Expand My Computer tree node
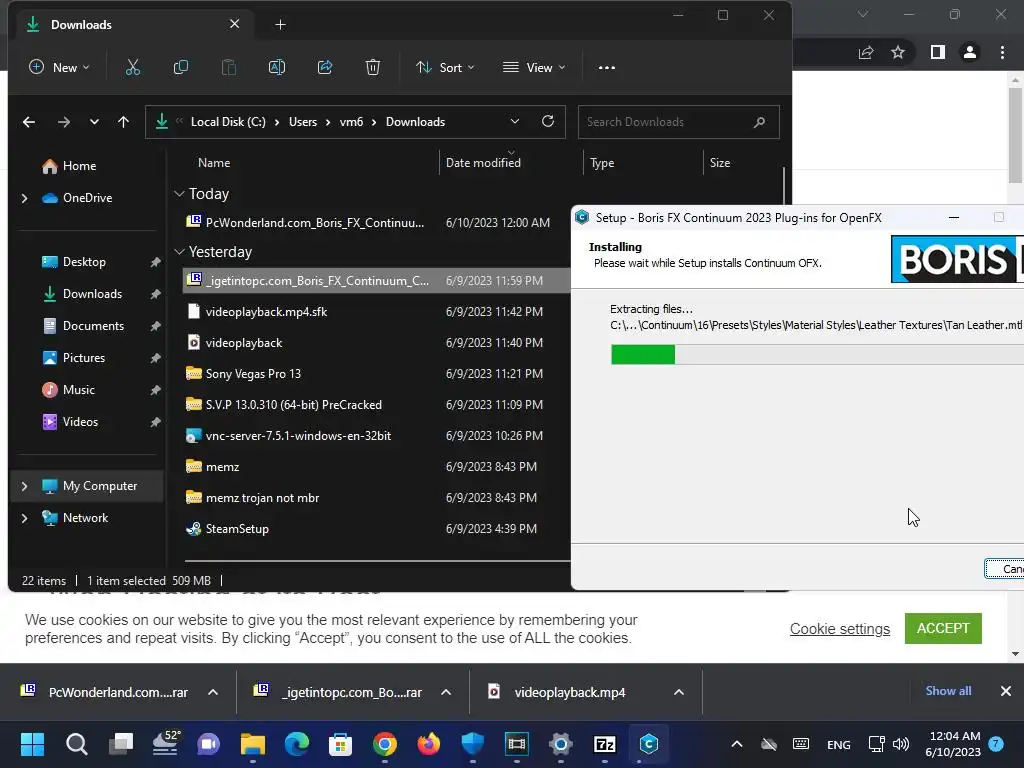This screenshot has width=1024, height=768. (25, 486)
